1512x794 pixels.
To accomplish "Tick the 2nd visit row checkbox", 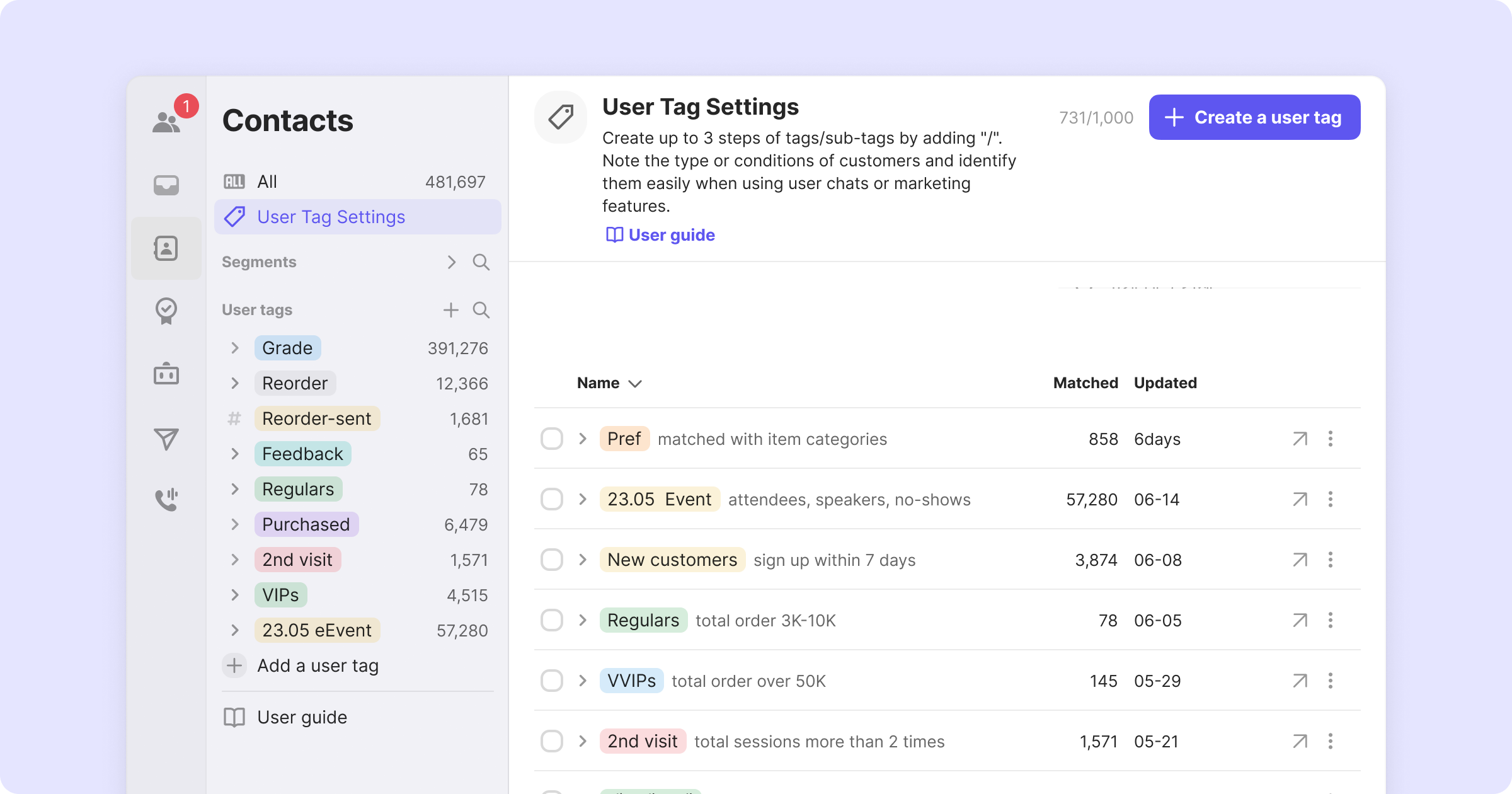I will [x=552, y=741].
